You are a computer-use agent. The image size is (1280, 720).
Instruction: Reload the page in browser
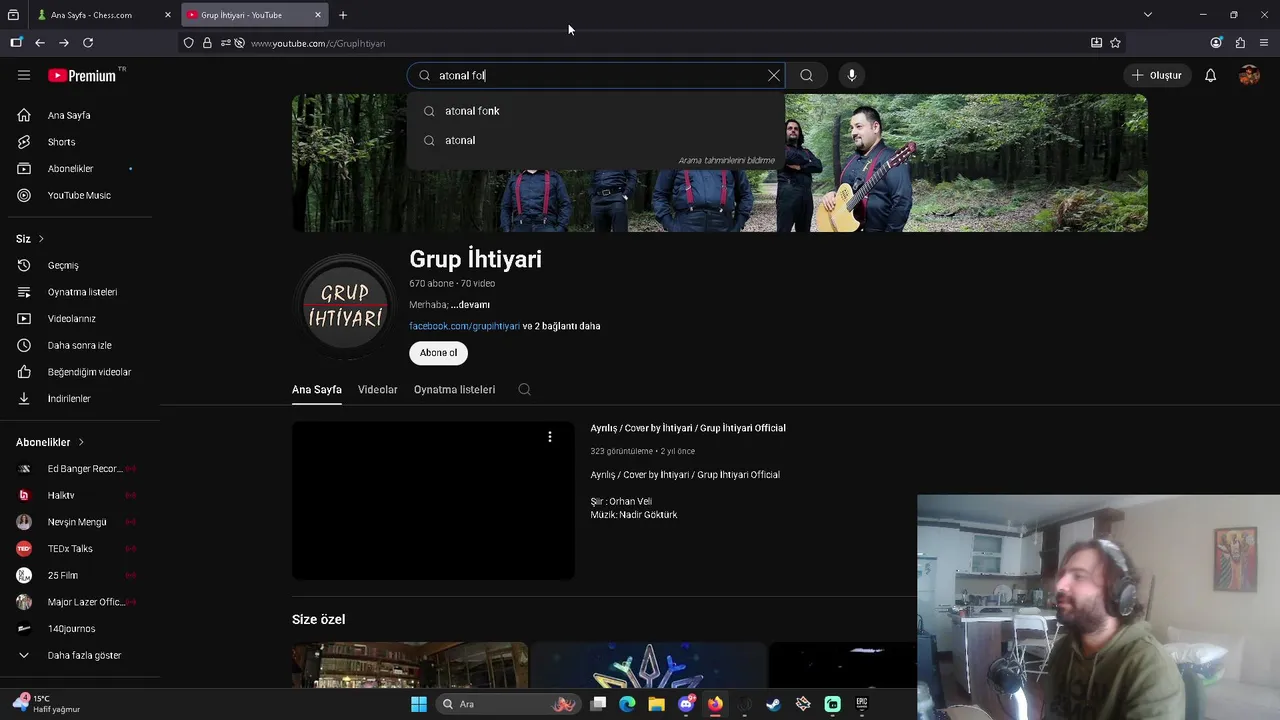tap(88, 43)
